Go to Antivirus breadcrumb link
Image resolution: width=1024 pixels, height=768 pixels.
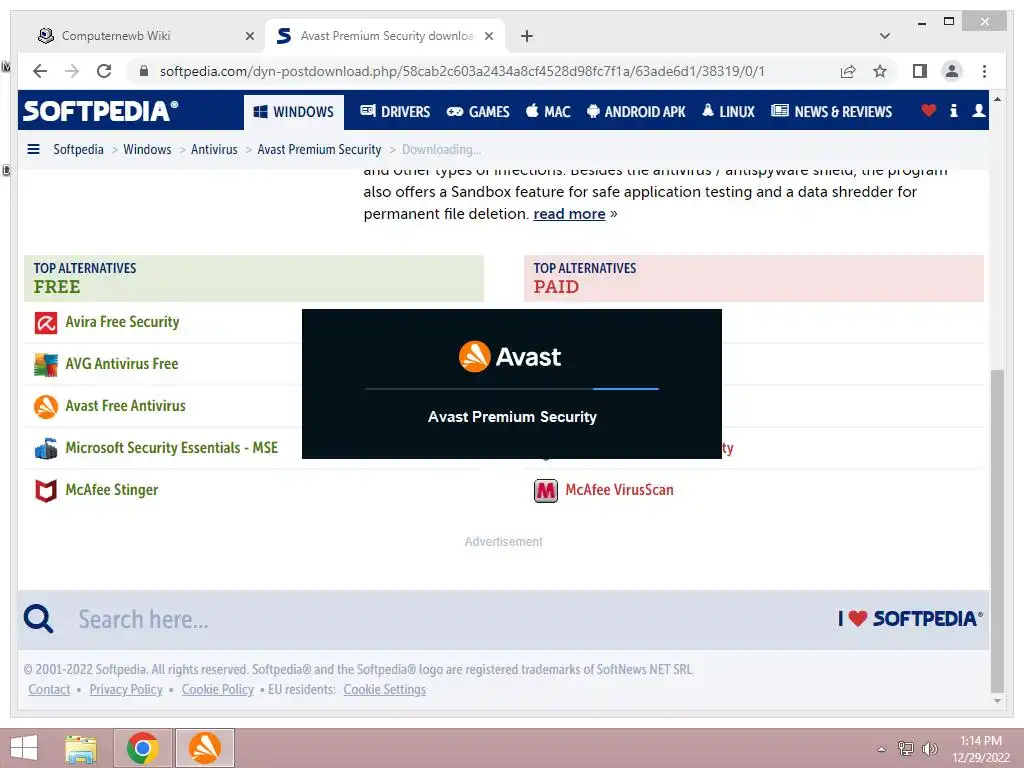click(x=214, y=150)
